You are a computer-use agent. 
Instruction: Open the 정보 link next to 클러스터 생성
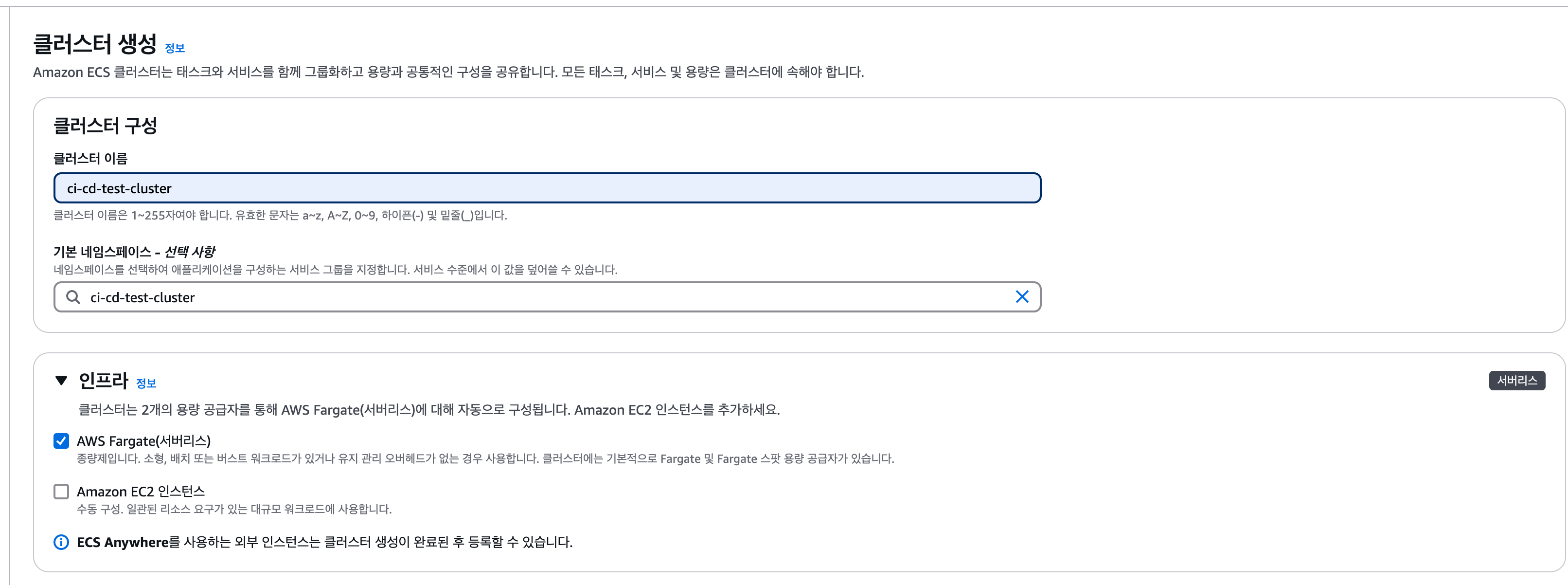175,48
